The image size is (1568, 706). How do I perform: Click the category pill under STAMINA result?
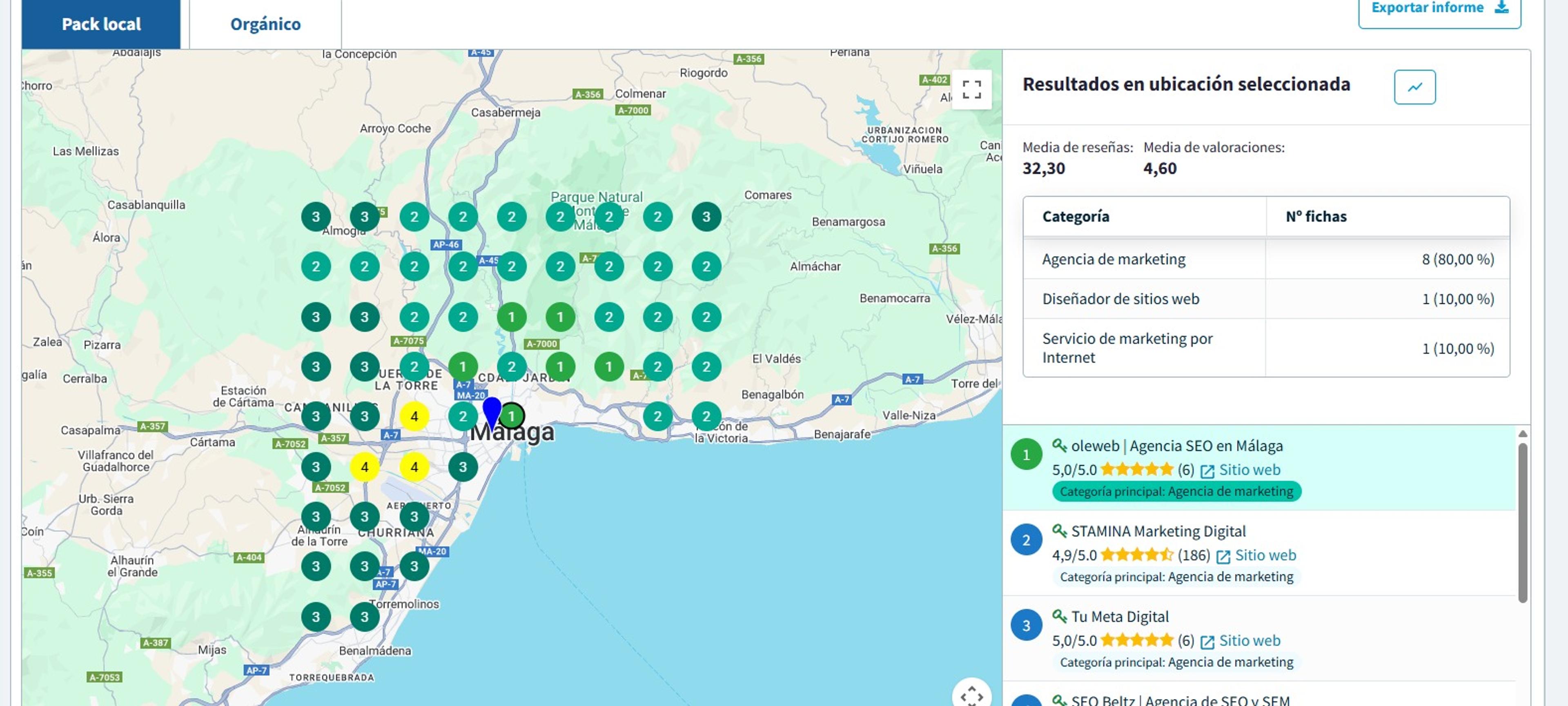1176,577
